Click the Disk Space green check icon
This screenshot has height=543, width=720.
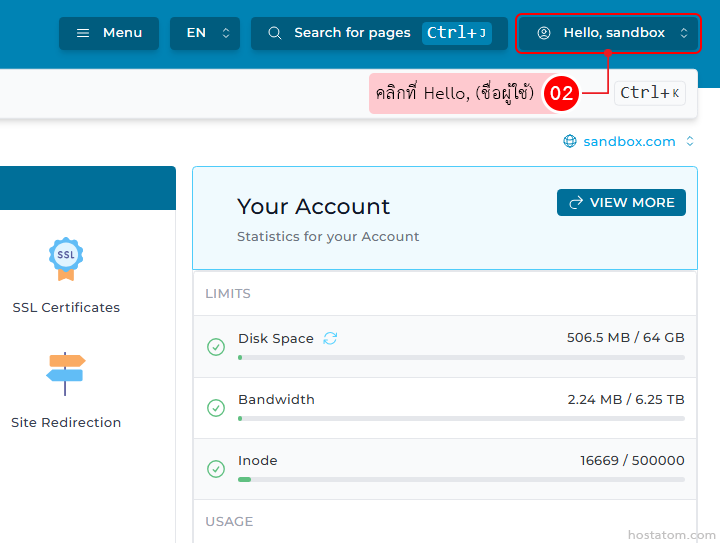coord(215,347)
